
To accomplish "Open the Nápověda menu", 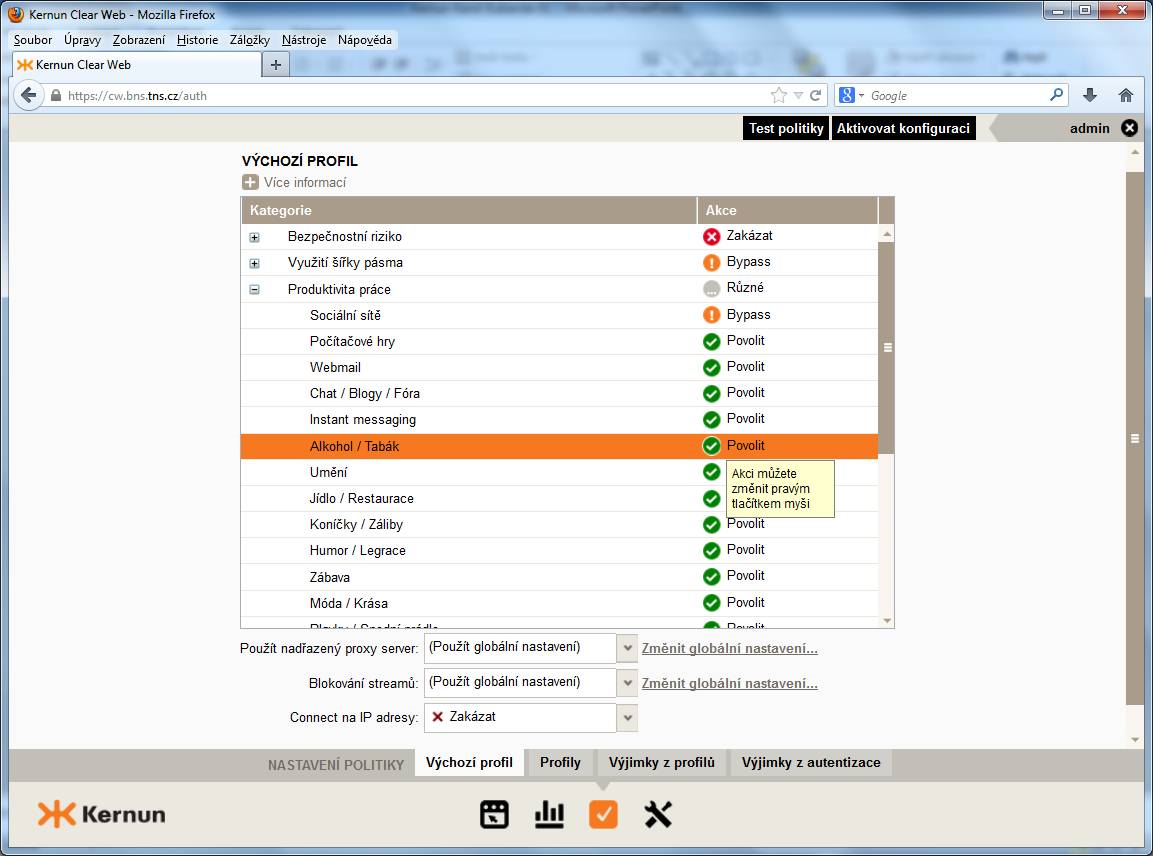I will [365, 40].
